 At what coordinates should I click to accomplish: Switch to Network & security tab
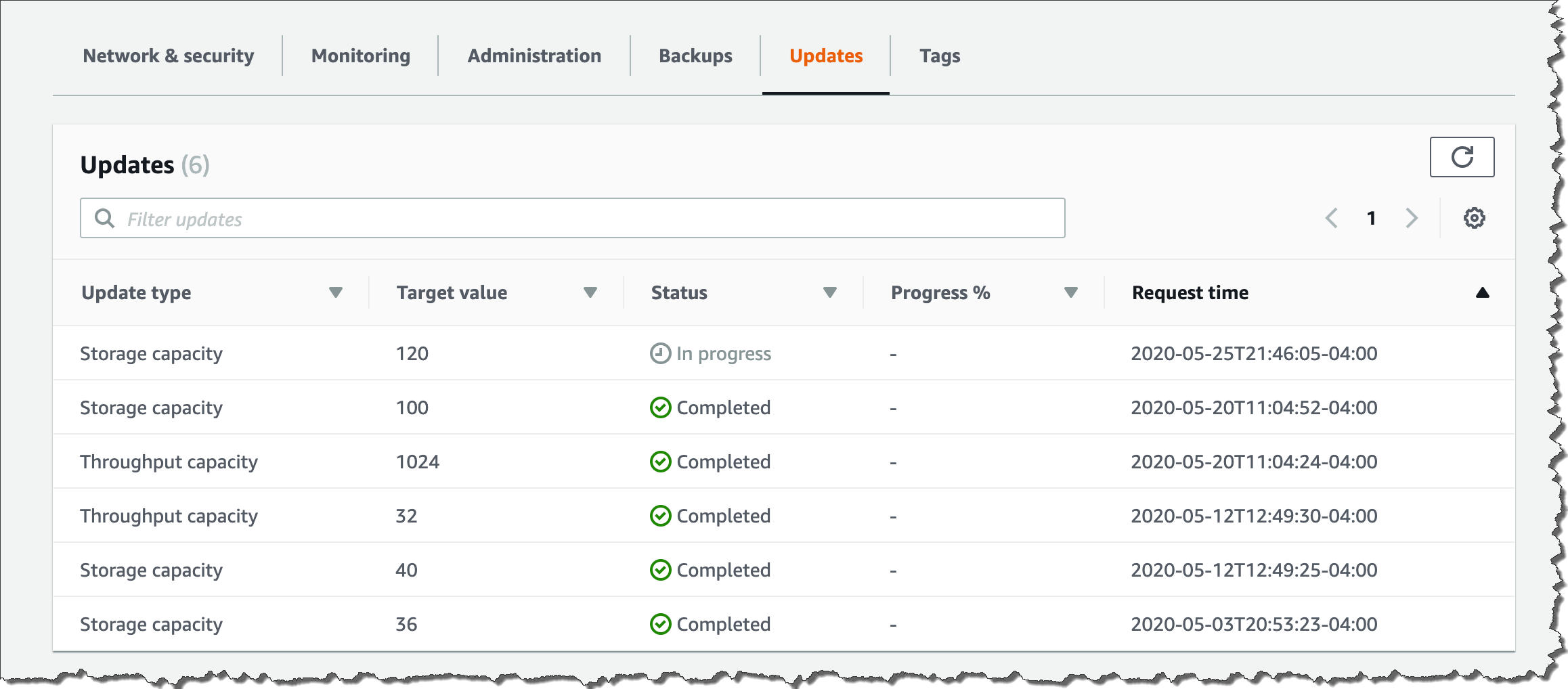(x=169, y=55)
